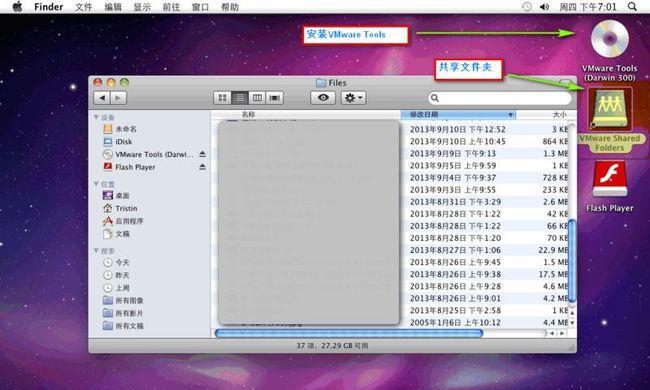
Task: Select row dated 2013年9月10日 下午12:52
Action: click(390, 129)
